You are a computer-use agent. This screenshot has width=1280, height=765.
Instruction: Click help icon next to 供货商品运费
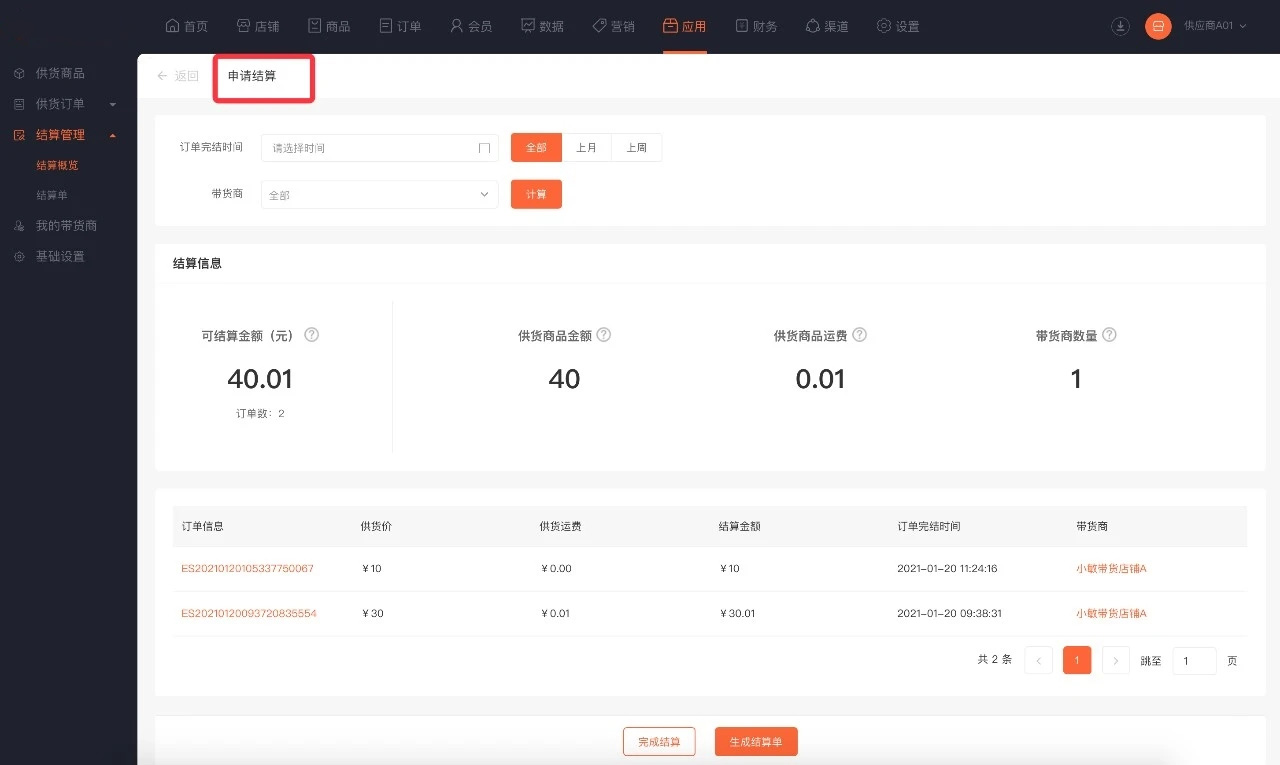click(859, 335)
